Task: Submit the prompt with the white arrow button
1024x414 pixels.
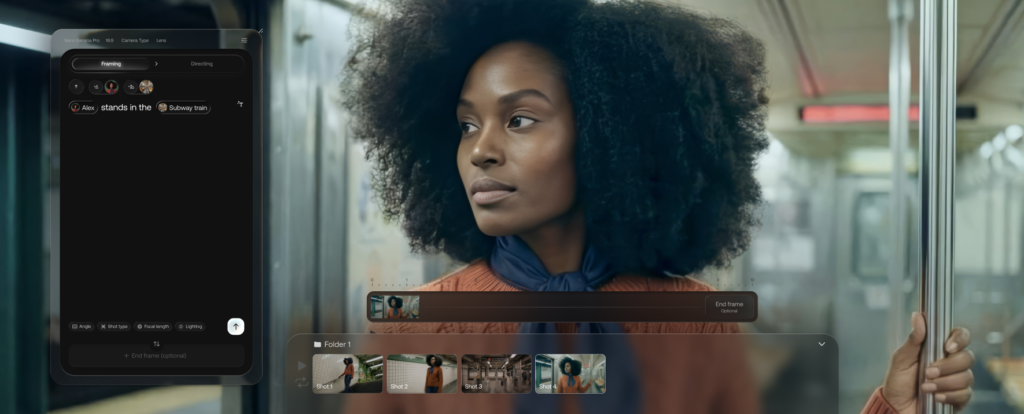Action: (236, 326)
